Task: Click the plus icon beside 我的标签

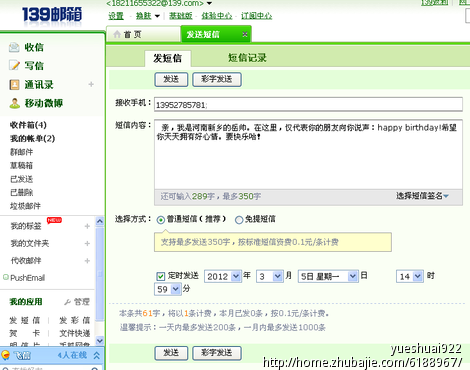Action: [87, 226]
